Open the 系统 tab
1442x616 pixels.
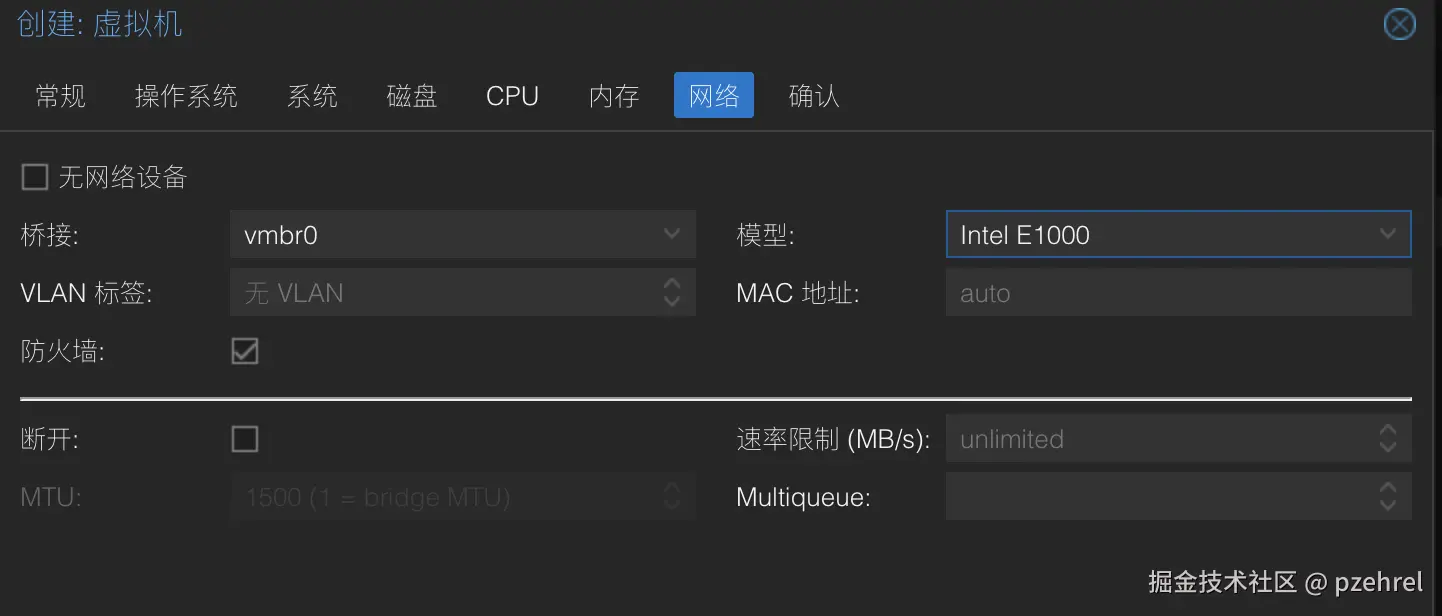pos(312,95)
